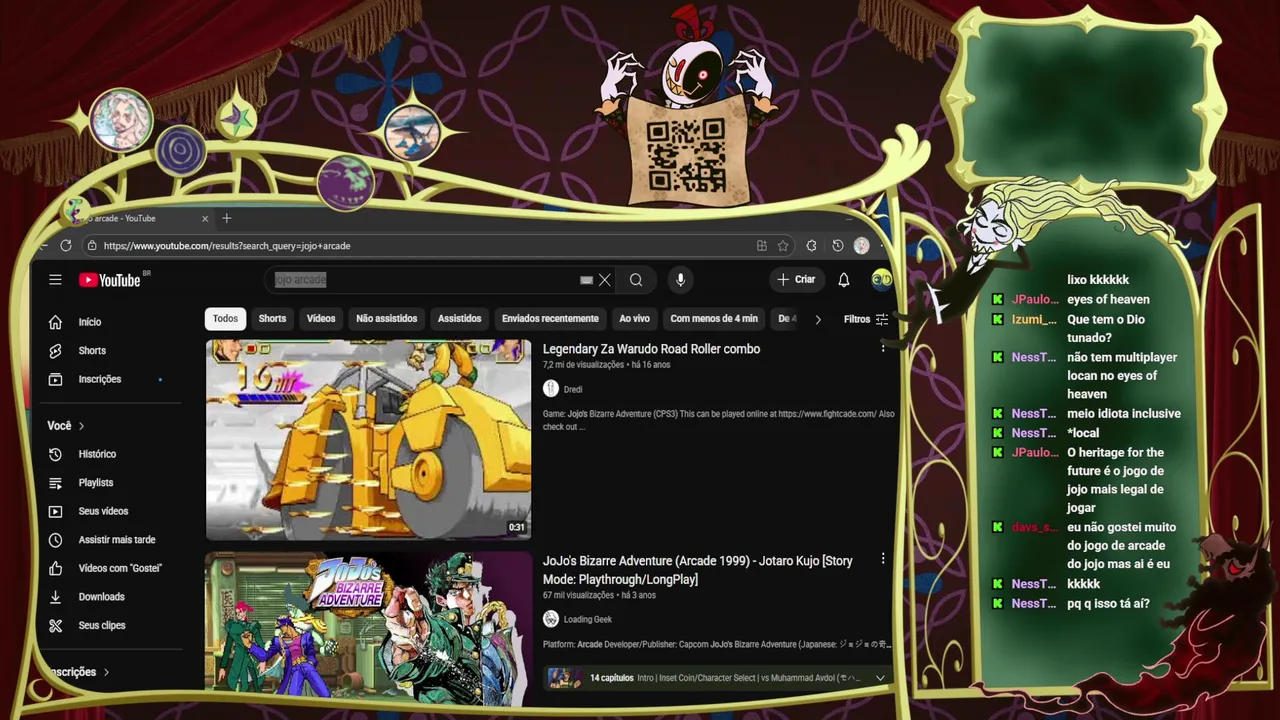This screenshot has height=720, width=1280.
Task: Select the Não assistidos filter chip
Action: point(386,319)
